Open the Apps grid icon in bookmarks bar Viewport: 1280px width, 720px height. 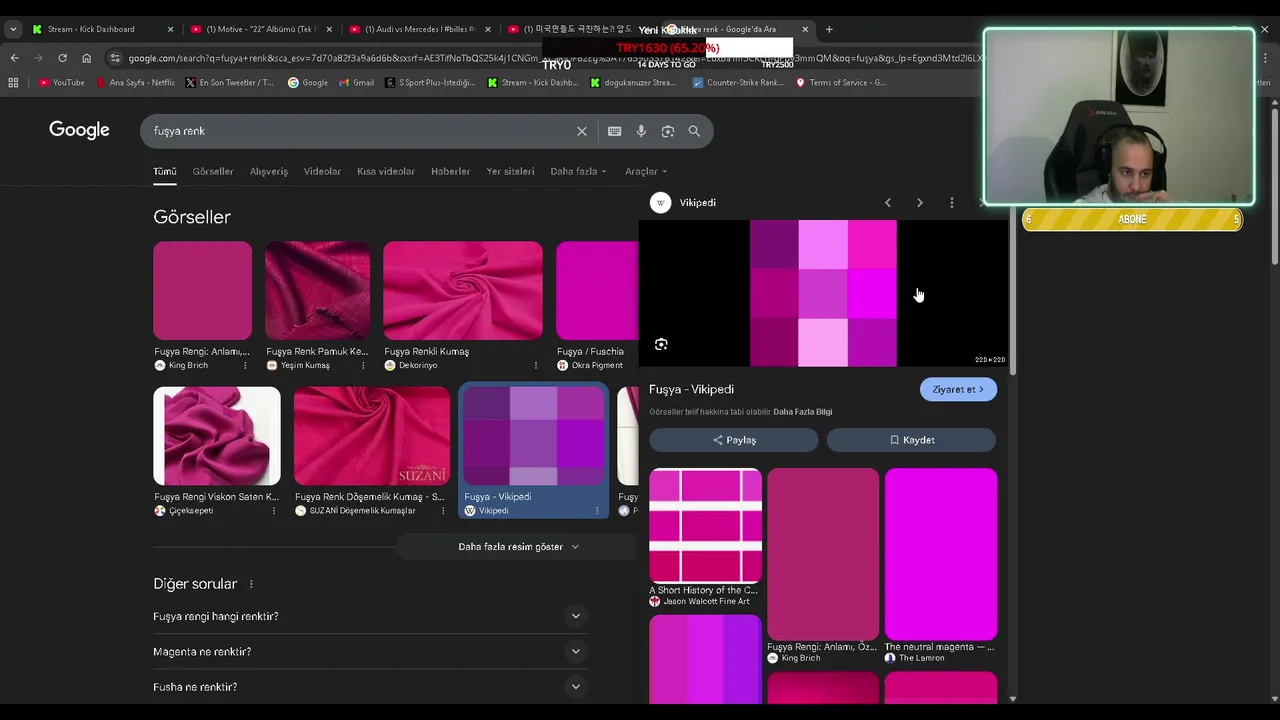[13, 83]
